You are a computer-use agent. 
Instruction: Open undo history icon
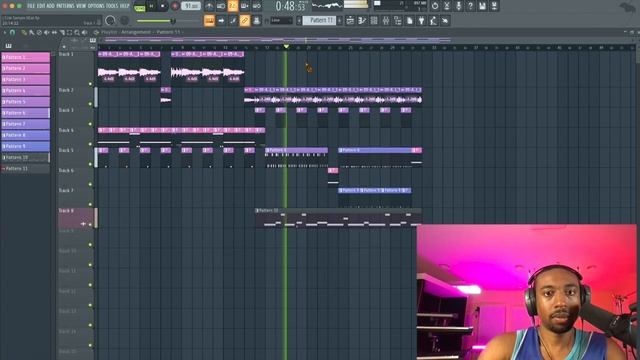pyautogui.click(x=435, y=6)
